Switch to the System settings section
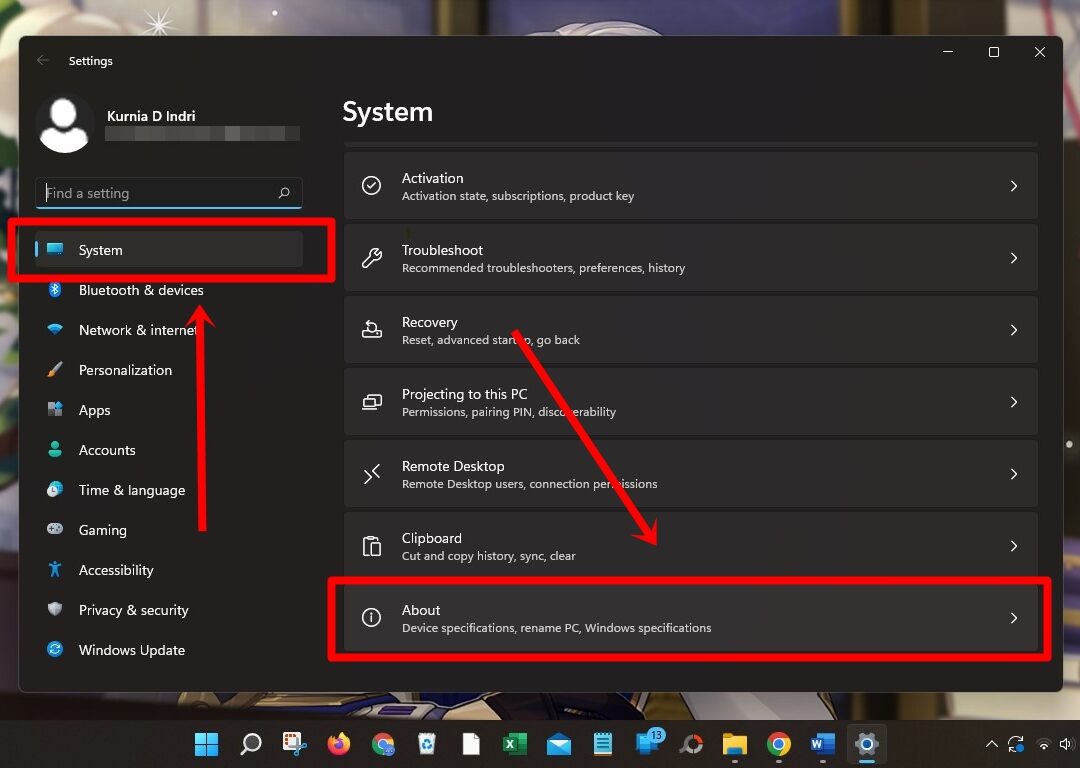1080x768 pixels. [x=100, y=250]
